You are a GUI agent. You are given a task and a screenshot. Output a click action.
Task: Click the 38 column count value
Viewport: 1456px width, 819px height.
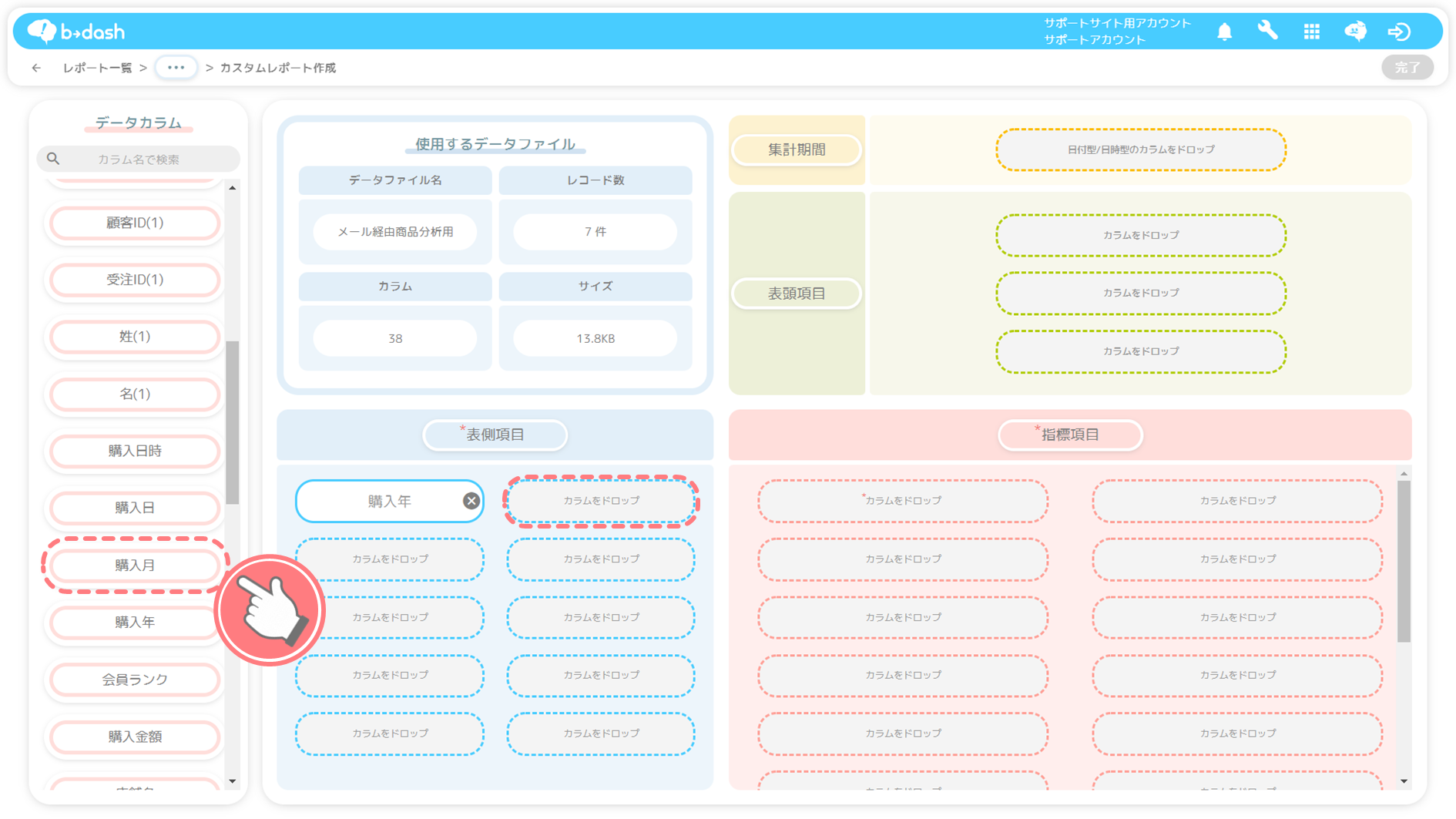coord(395,338)
